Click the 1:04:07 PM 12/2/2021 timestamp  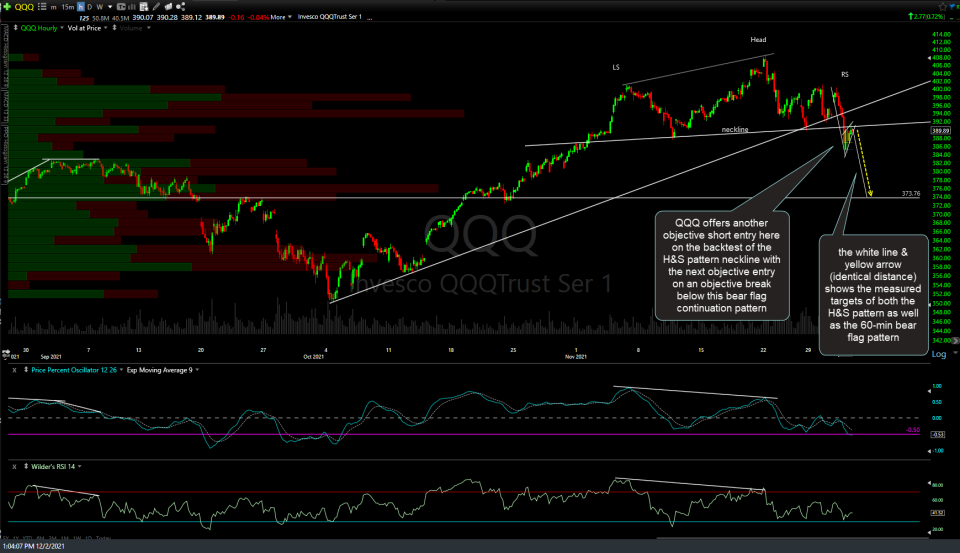34,546
